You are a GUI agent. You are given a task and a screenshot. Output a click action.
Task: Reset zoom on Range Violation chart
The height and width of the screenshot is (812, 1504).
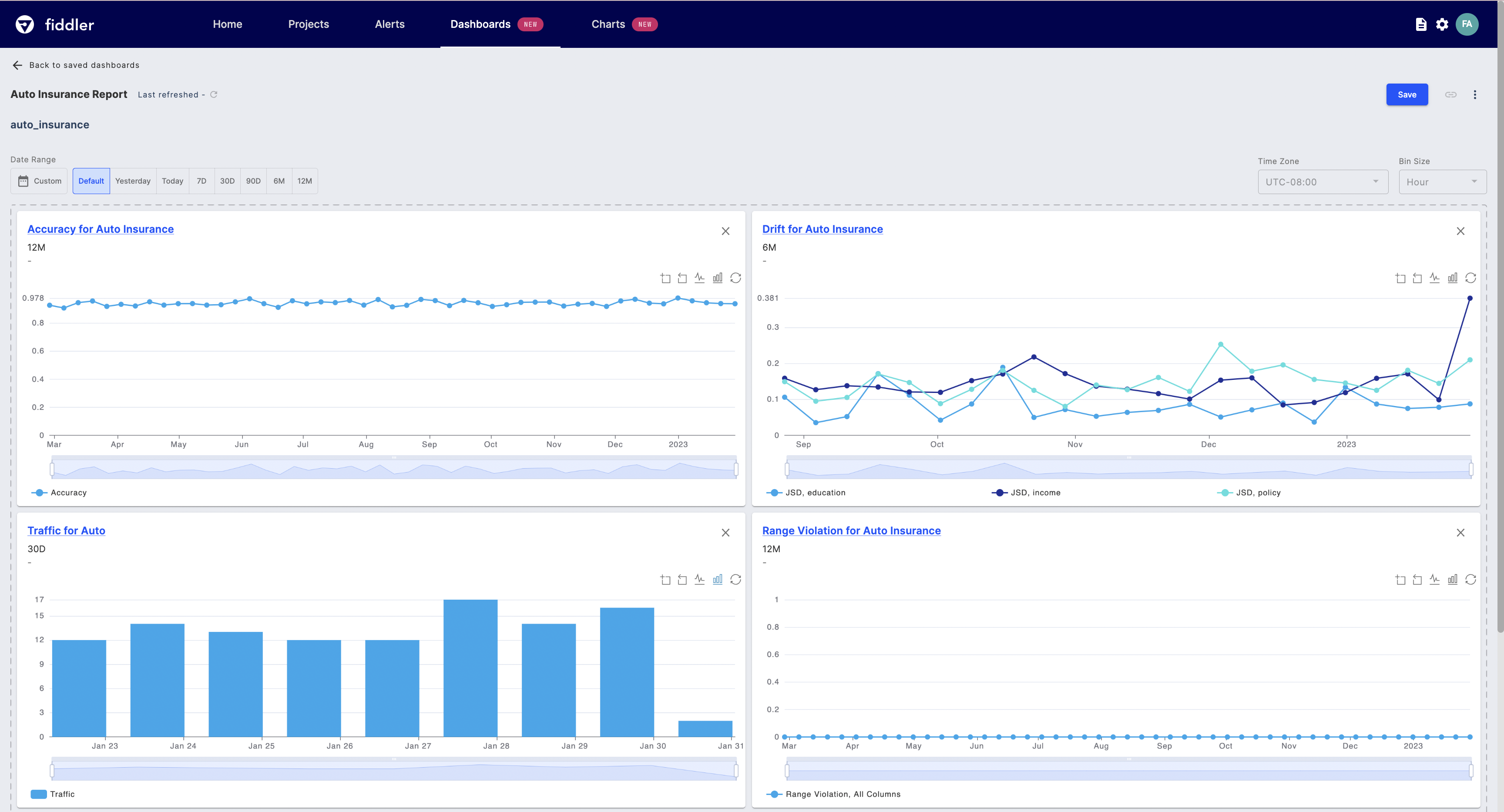1417,580
